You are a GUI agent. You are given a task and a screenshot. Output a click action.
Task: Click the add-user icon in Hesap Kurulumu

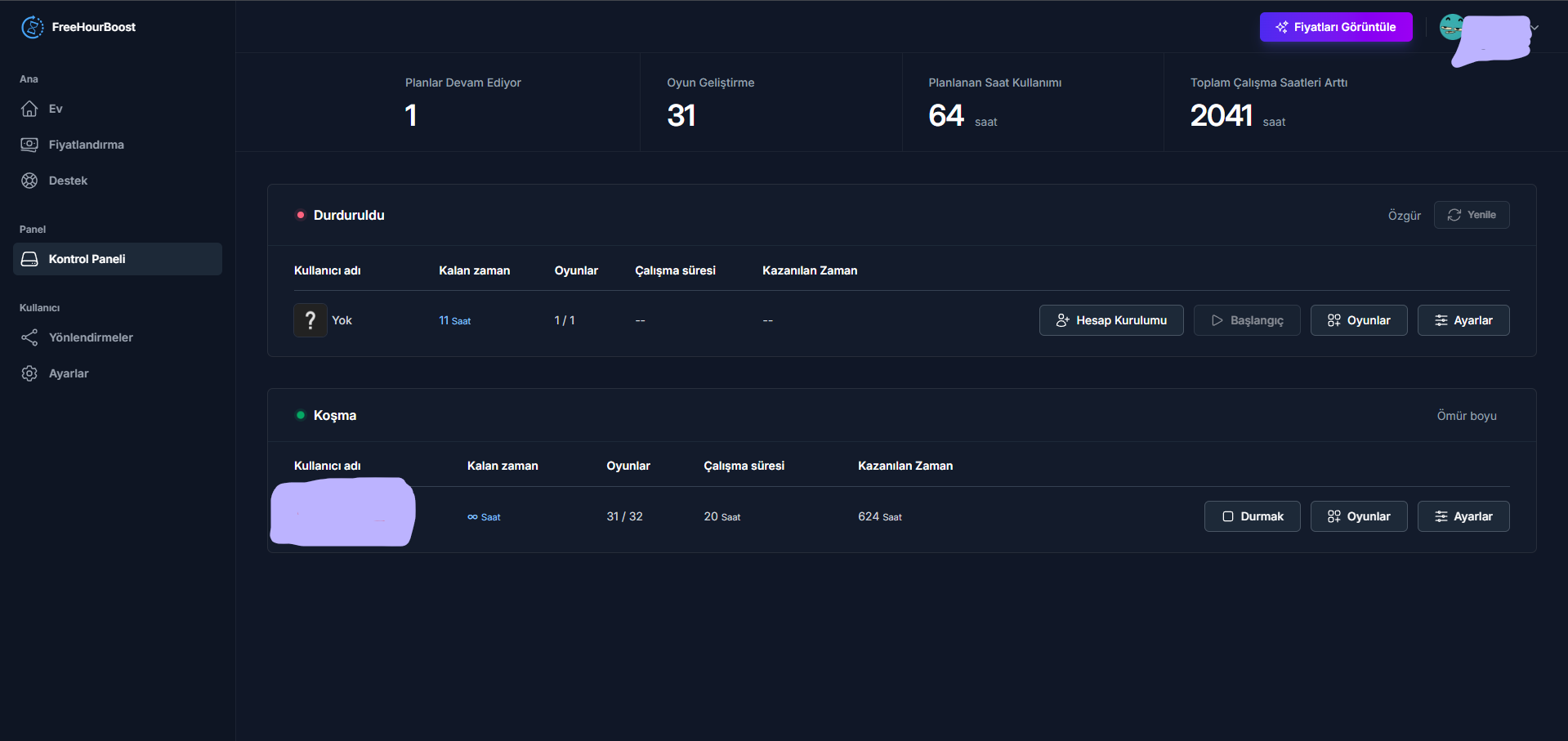pos(1062,320)
